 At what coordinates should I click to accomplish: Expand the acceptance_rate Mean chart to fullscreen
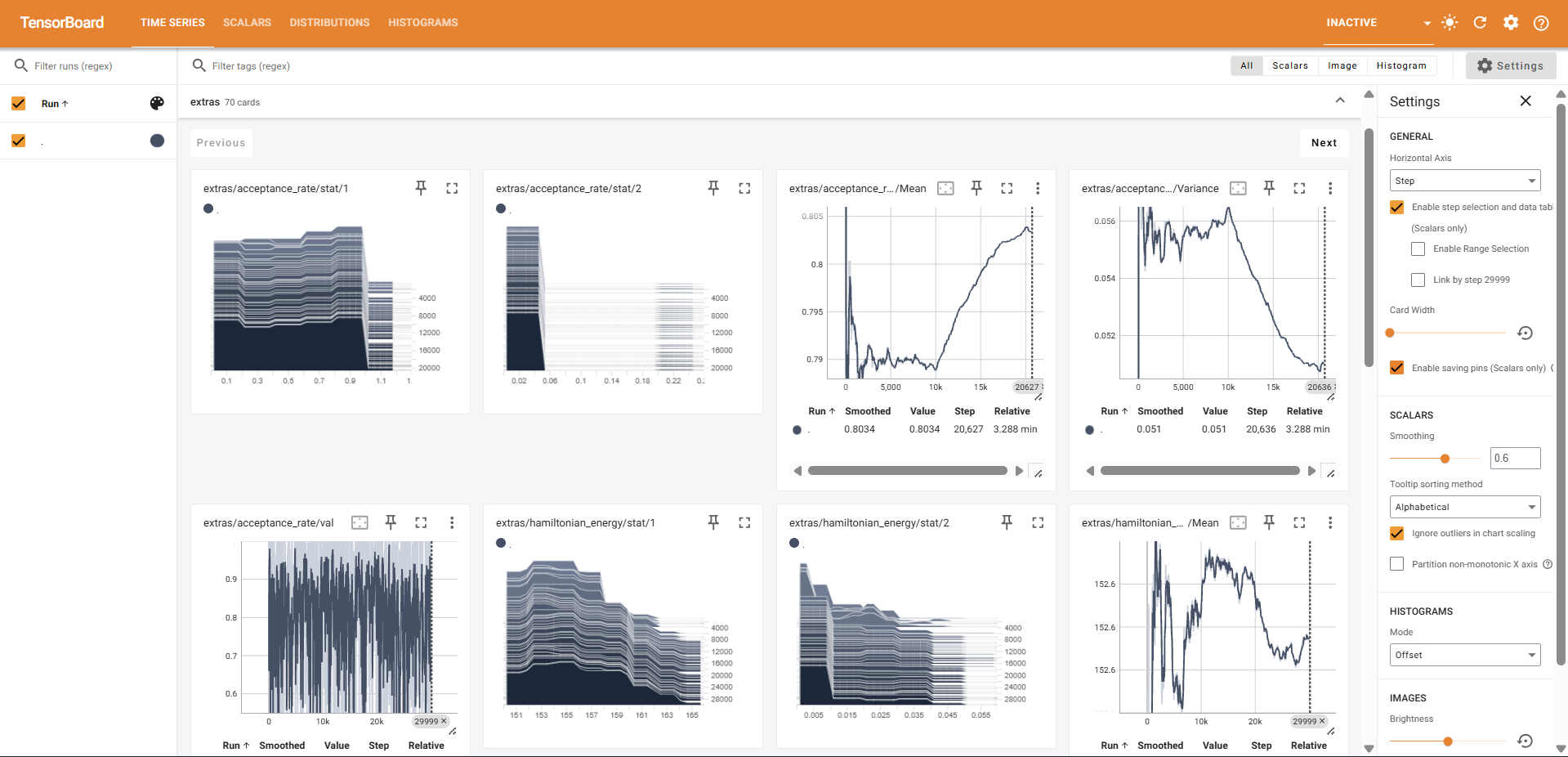1007,188
